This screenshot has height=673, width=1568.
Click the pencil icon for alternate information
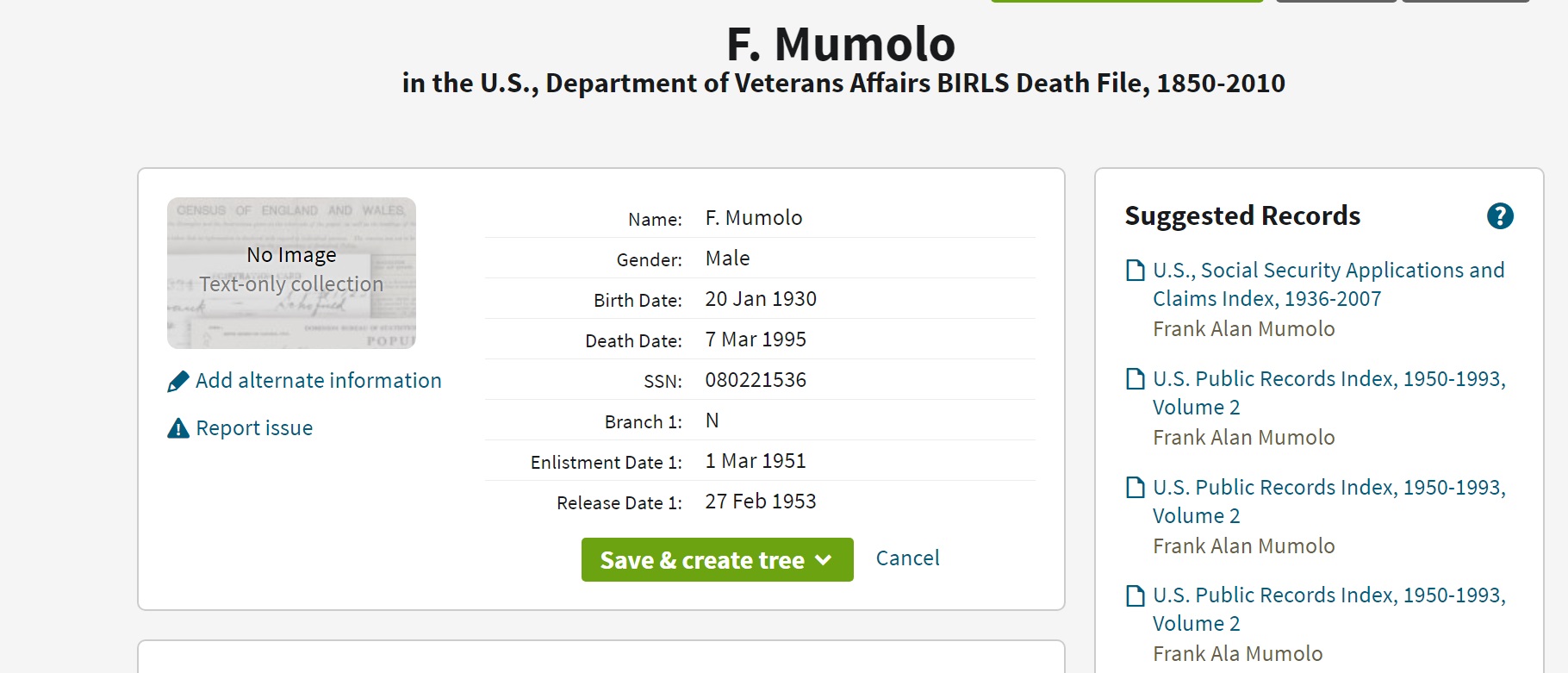177,381
